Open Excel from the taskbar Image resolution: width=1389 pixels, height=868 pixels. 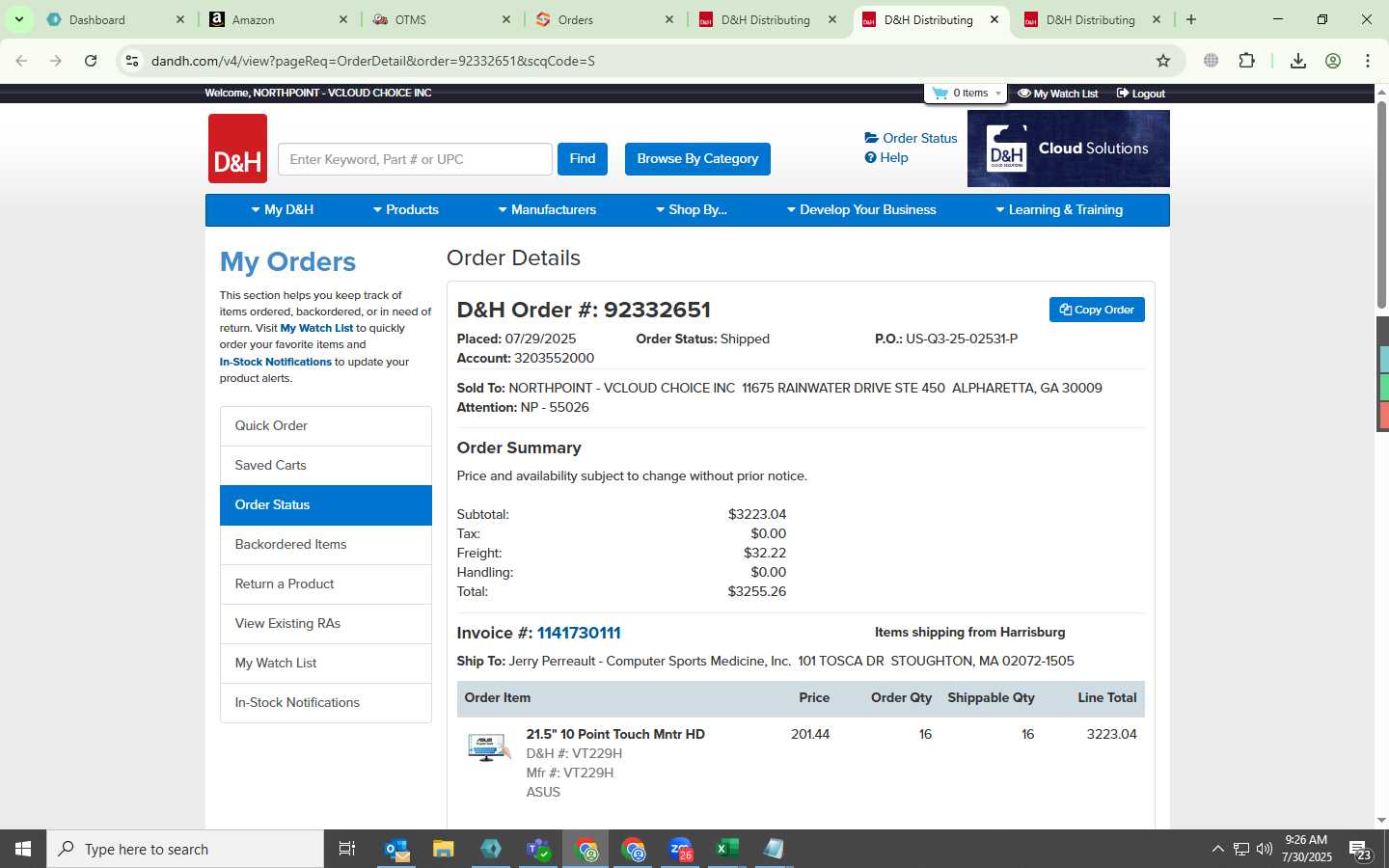[x=727, y=849]
